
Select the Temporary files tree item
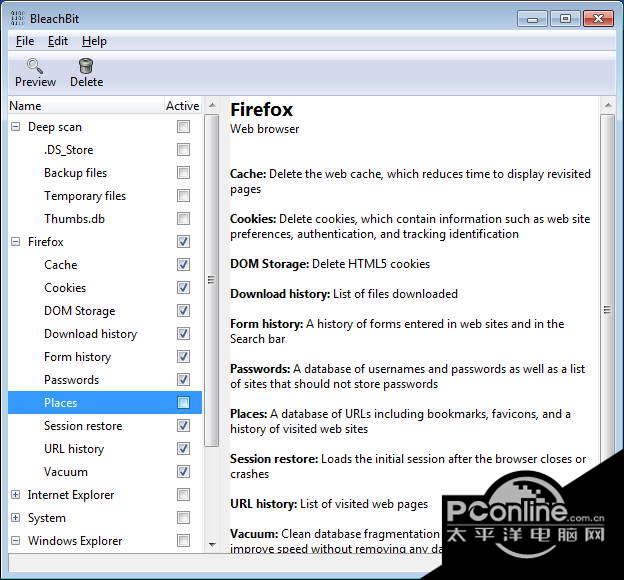85,196
